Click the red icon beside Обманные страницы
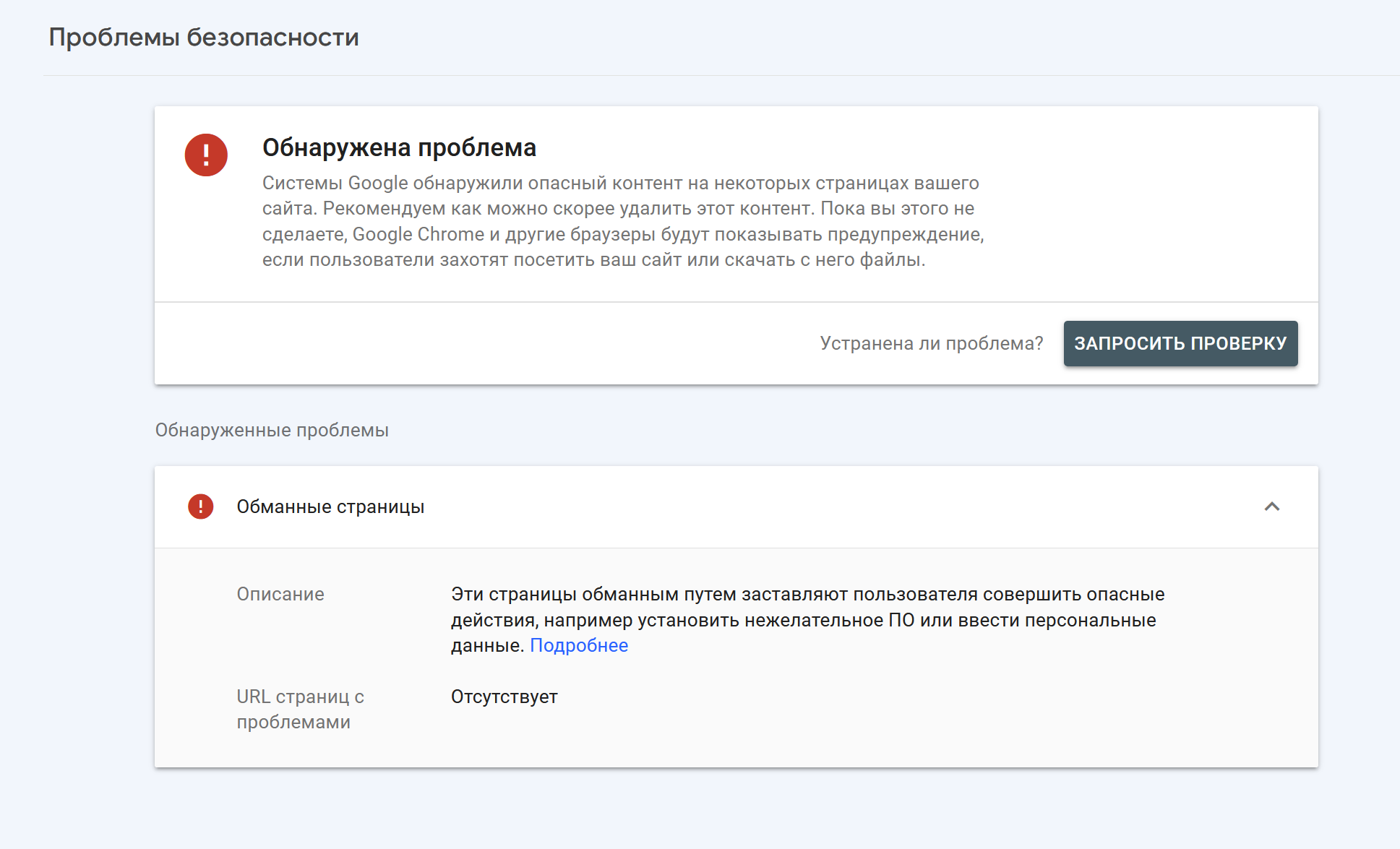 [x=201, y=507]
